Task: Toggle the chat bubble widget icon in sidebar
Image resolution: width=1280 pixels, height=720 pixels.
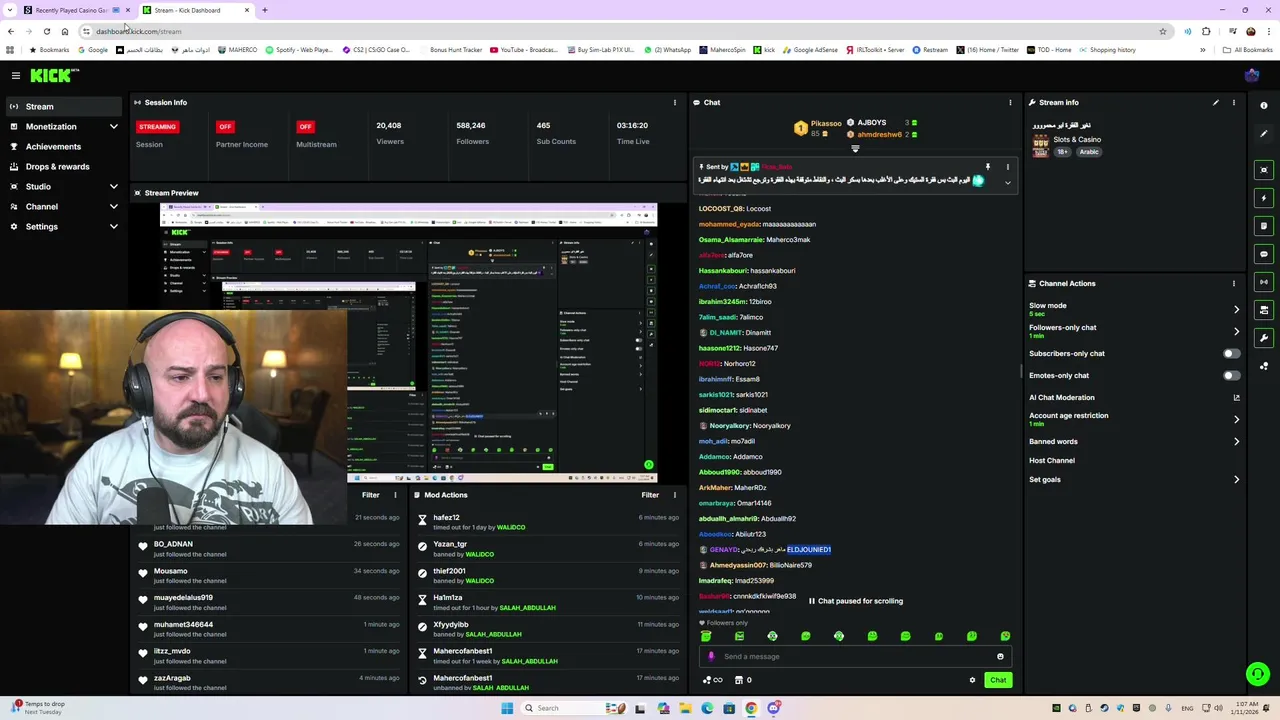Action: [x=1264, y=254]
